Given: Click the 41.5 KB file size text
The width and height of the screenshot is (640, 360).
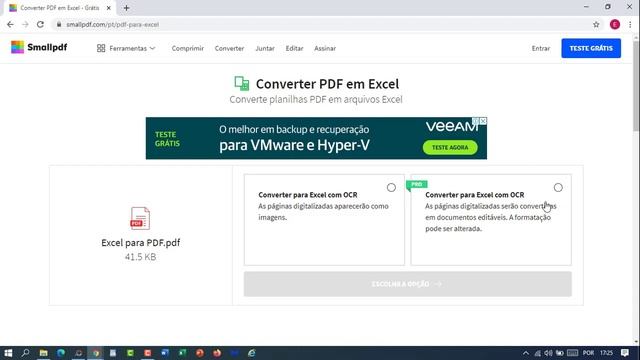Looking at the screenshot, I should pos(140,257).
